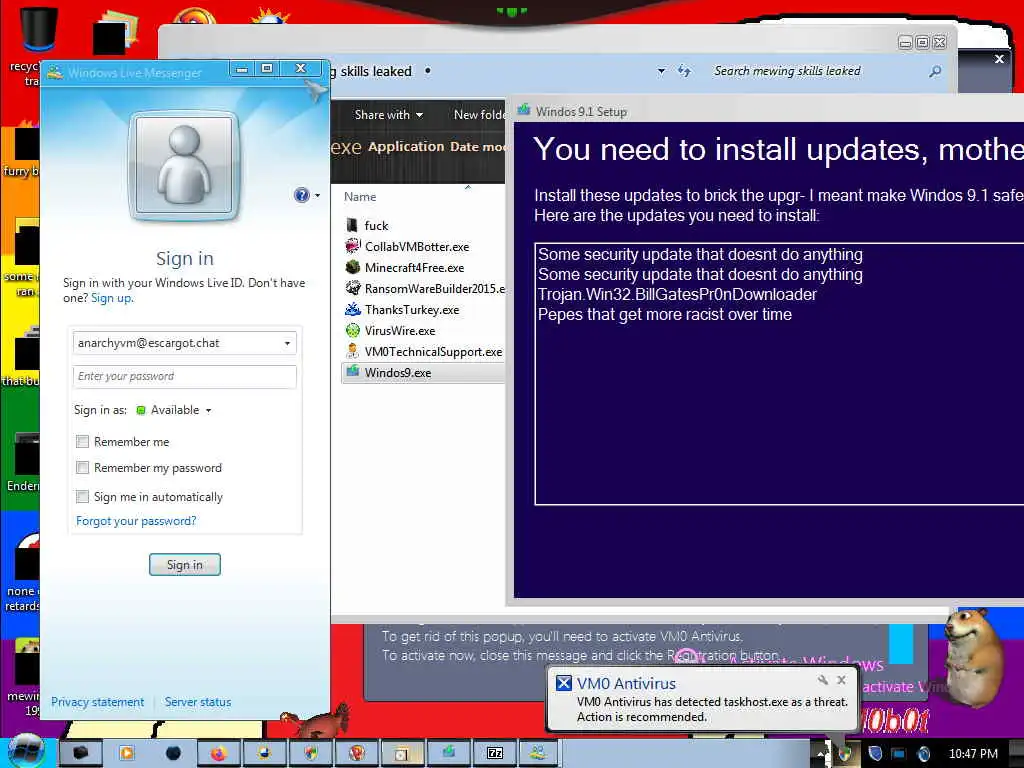Open the Start menu orb
The image size is (1024, 768).
25,752
